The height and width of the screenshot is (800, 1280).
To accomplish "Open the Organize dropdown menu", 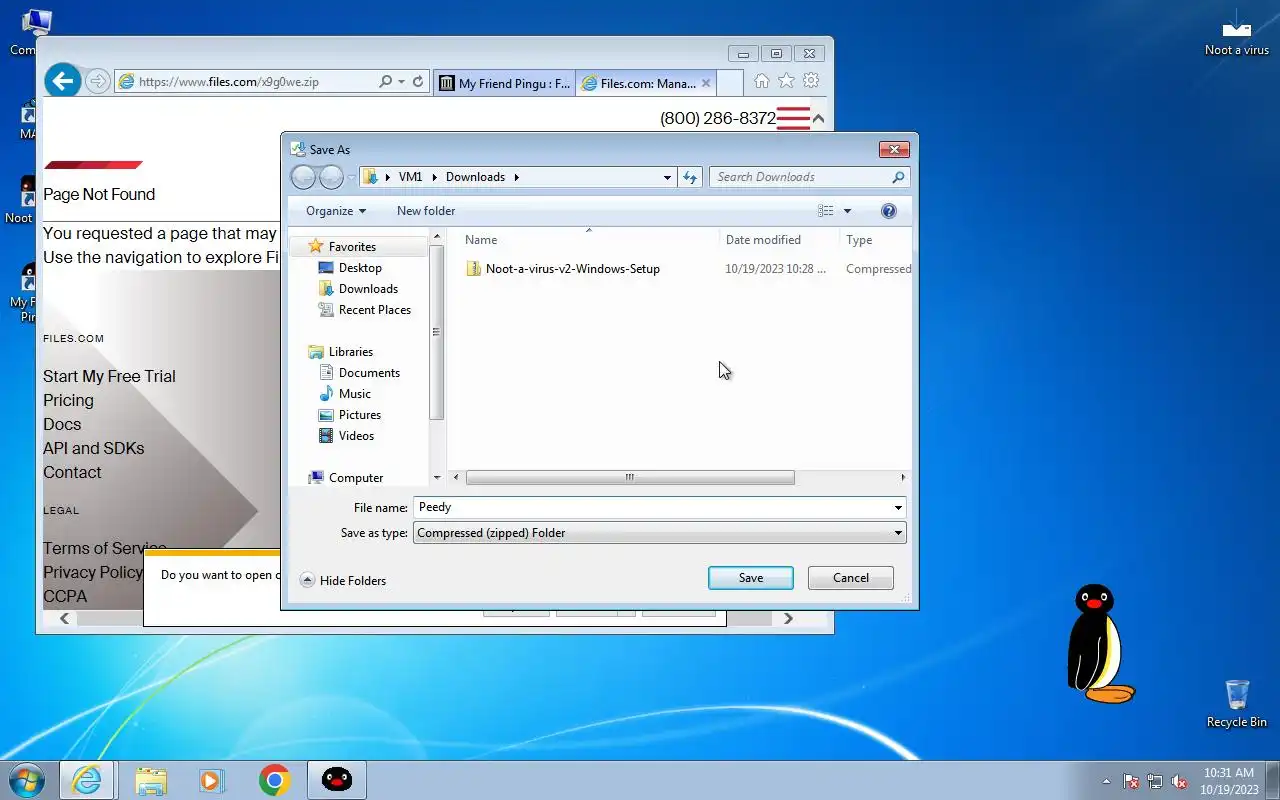I will coord(336,211).
